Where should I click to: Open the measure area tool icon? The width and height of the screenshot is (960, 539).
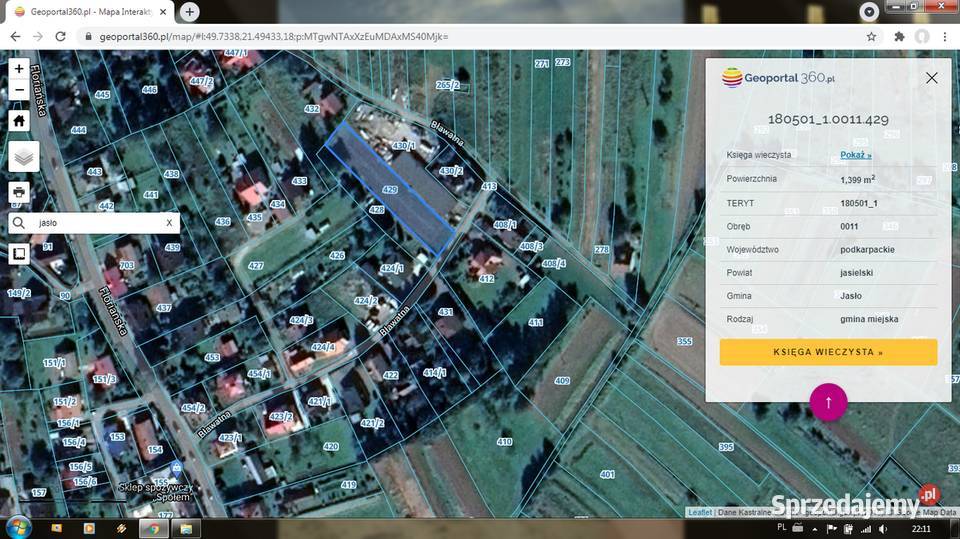coord(19,253)
